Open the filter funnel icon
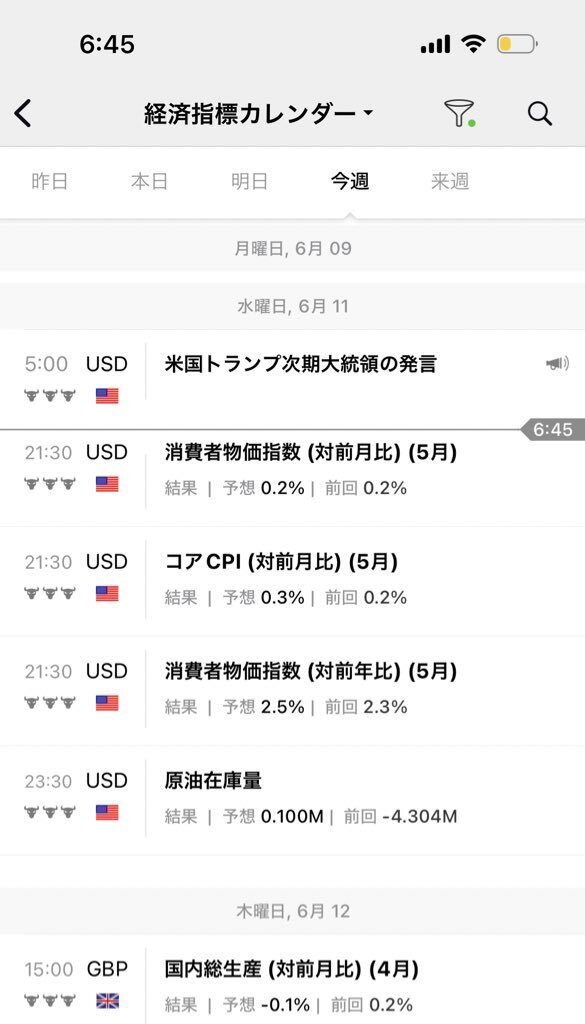 (460, 113)
